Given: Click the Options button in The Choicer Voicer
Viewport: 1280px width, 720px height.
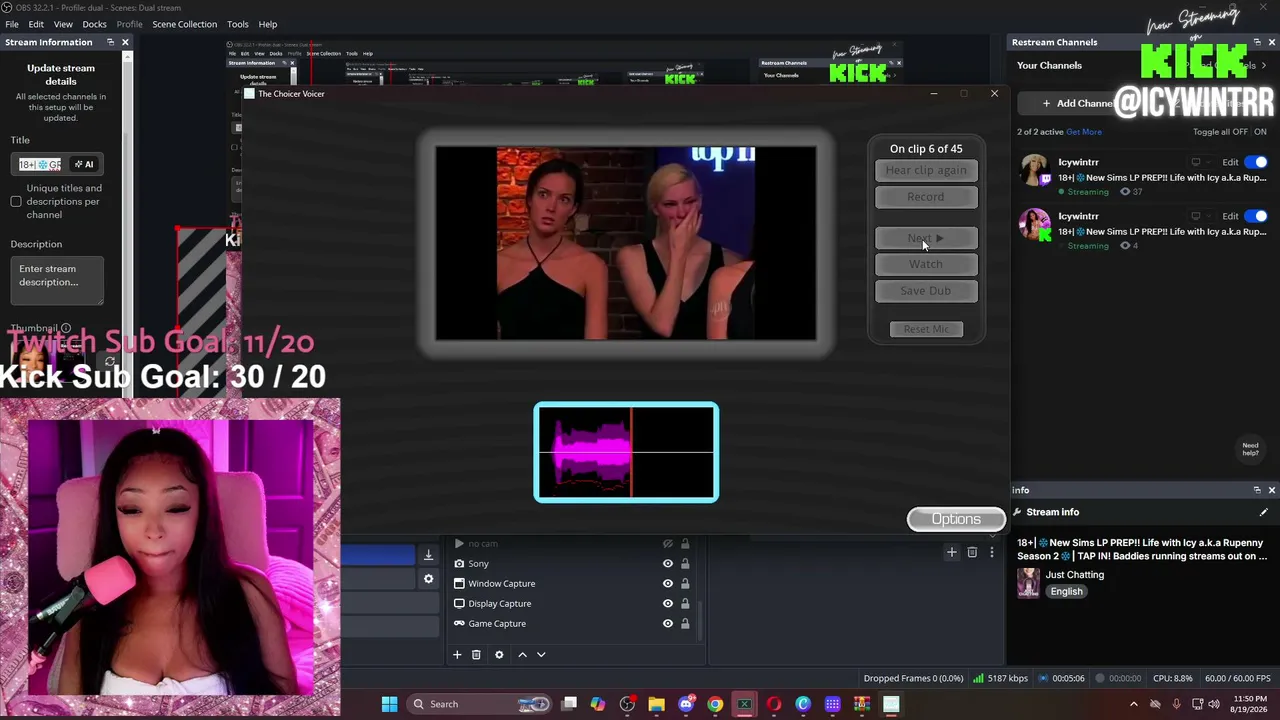Looking at the screenshot, I should (x=956, y=519).
